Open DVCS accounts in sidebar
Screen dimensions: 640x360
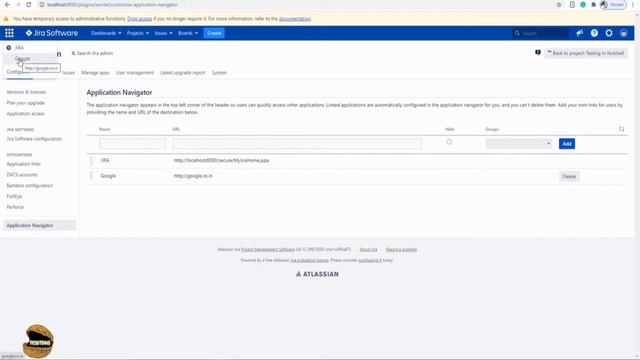tap(22, 175)
